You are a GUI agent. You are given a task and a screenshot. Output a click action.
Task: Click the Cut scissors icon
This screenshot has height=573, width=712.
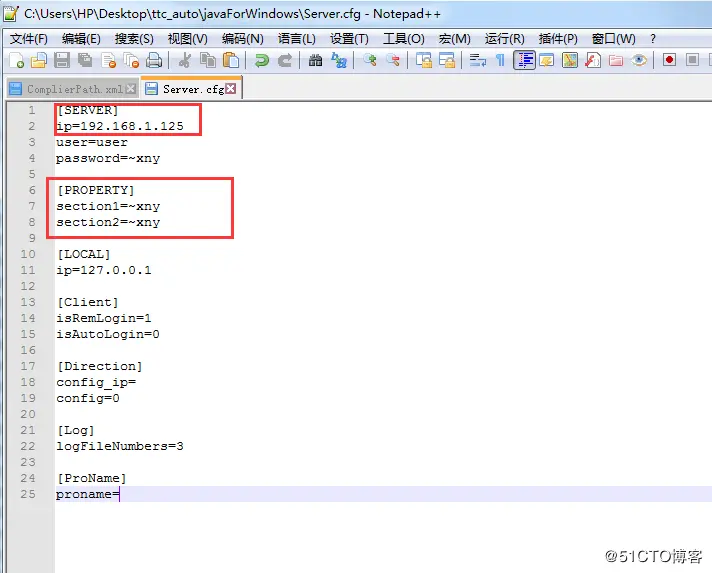(x=184, y=60)
